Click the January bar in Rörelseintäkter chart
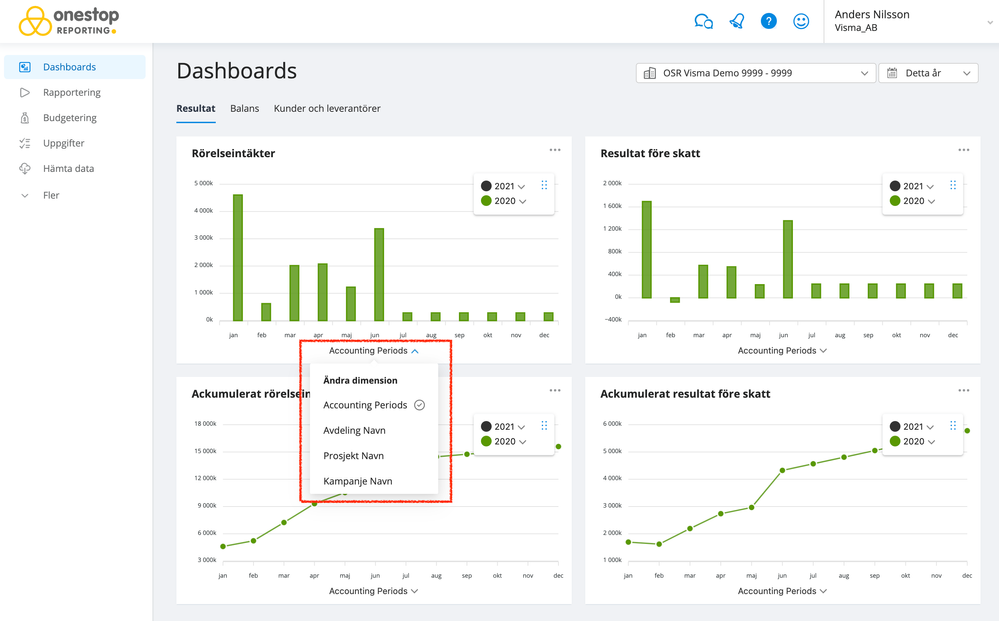999x621 pixels. coord(238,257)
